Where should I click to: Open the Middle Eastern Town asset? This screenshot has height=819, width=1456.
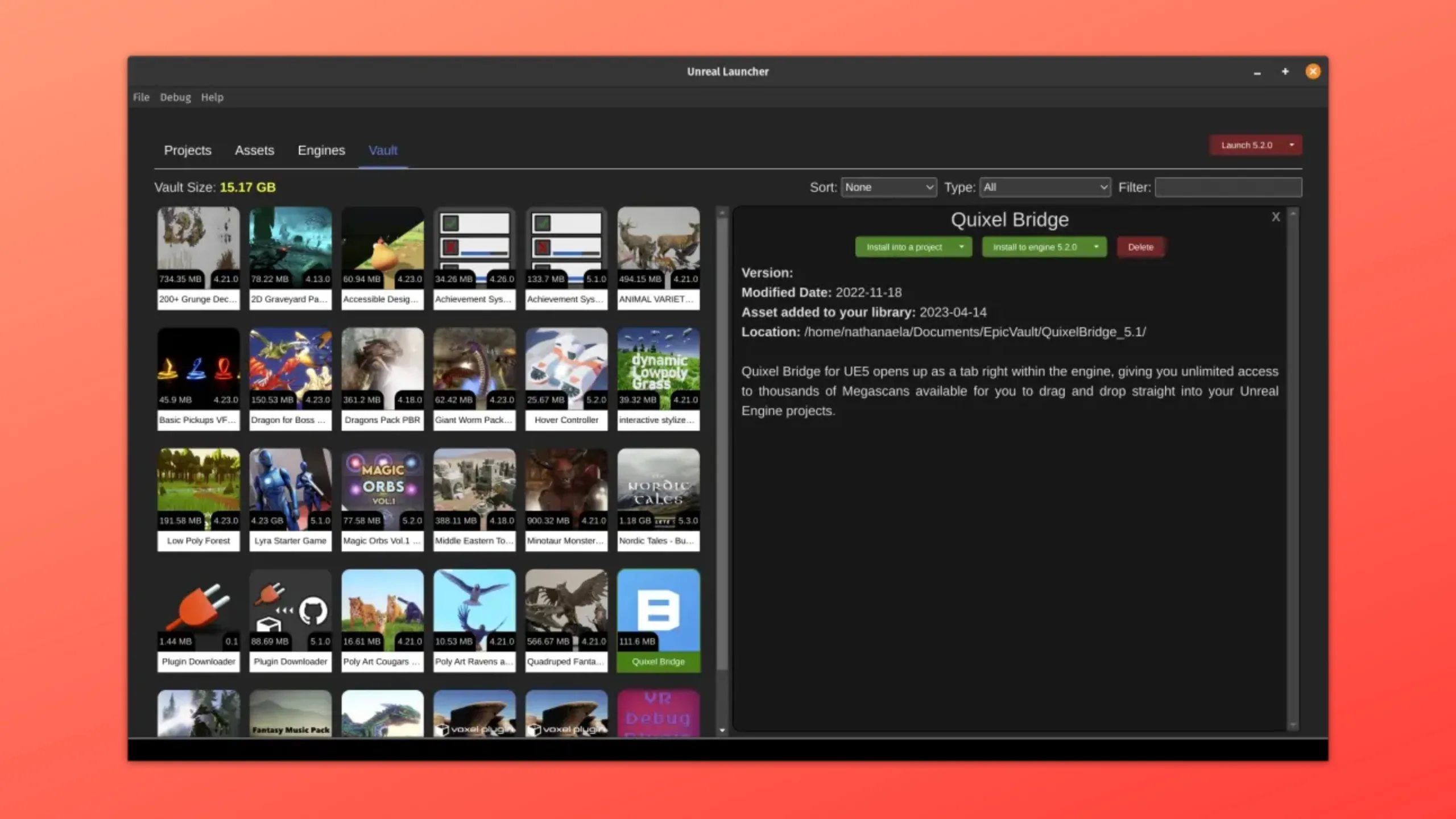click(x=475, y=499)
